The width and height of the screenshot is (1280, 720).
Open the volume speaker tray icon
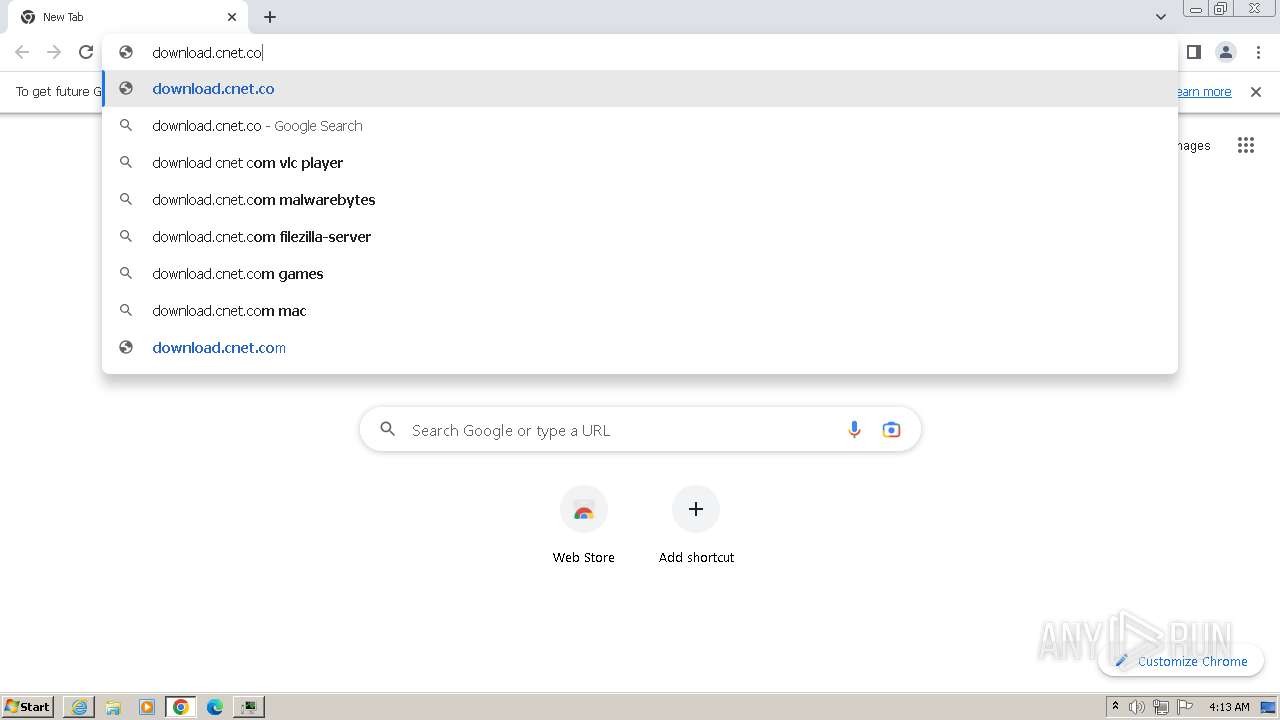click(1137, 707)
